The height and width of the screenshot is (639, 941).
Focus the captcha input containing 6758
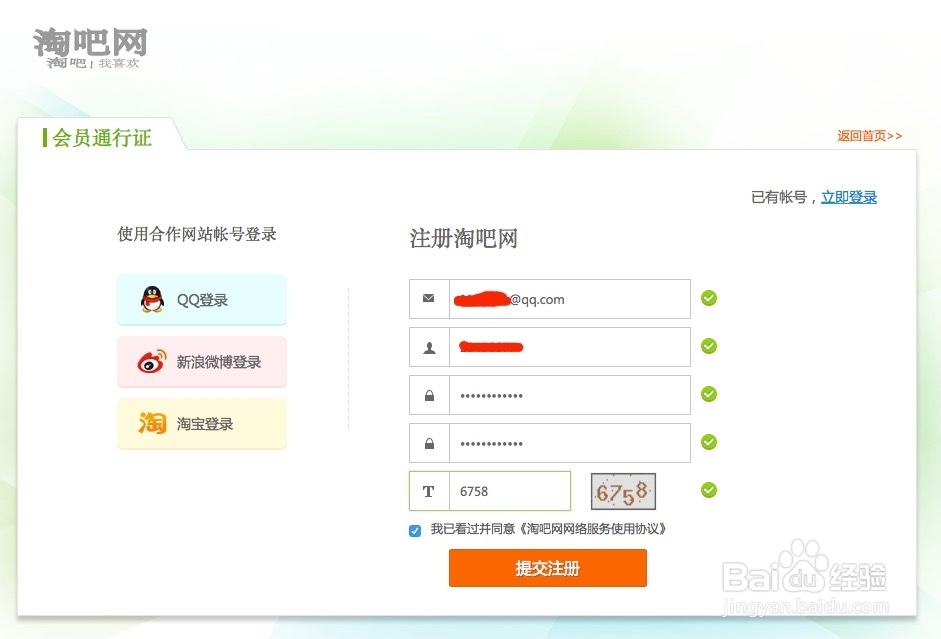(x=510, y=491)
